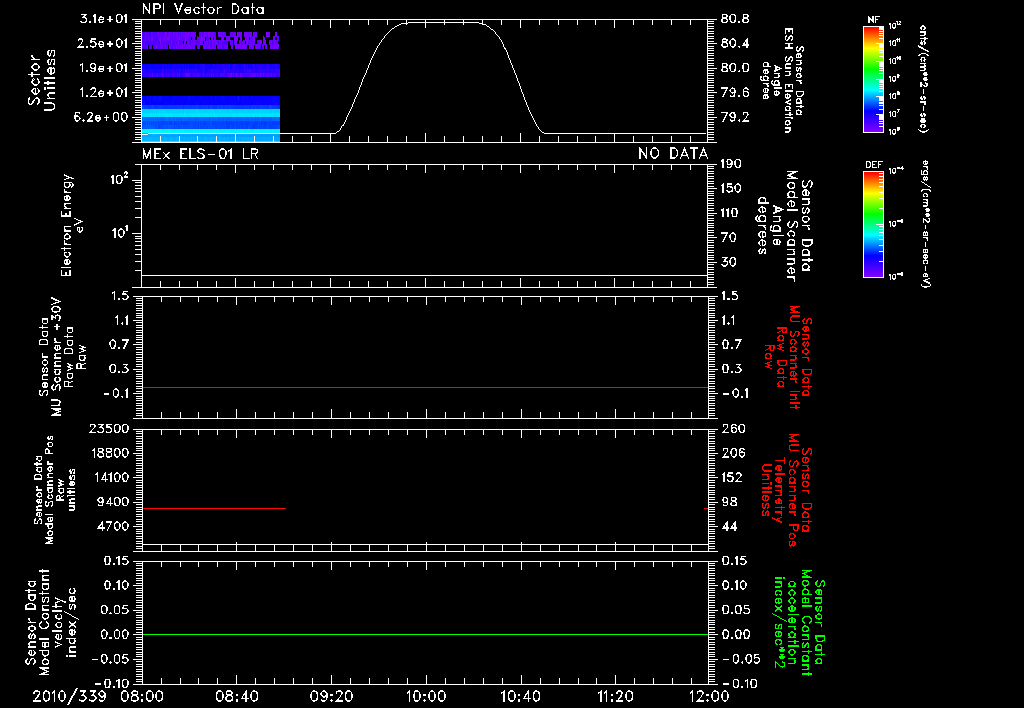Select the "MEx ELS-01 LR" panel title
The width and height of the screenshot is (1024, 708).
pos(200,153)
